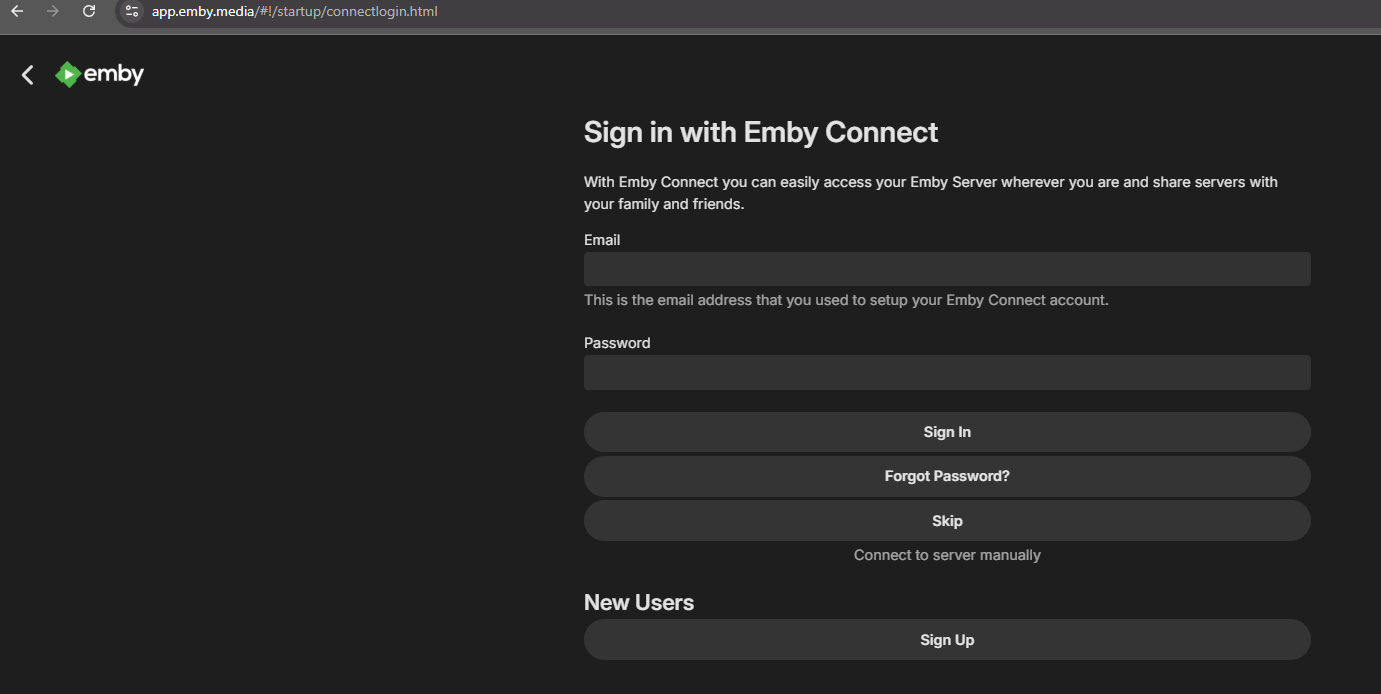Click the Emby Connect description paragraph
This screenshot has width=1381, height=694.
point(930,193)
